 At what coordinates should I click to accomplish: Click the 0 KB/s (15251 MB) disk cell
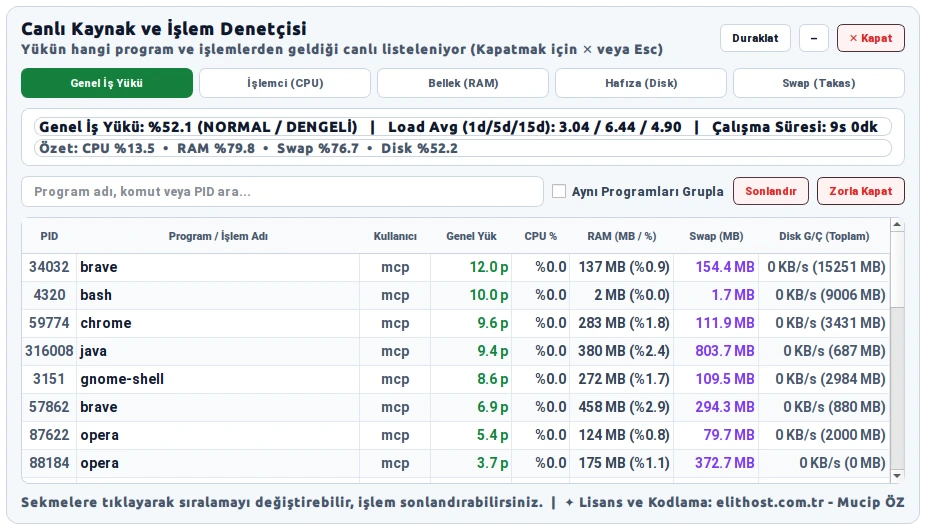(x=826, y=267)
